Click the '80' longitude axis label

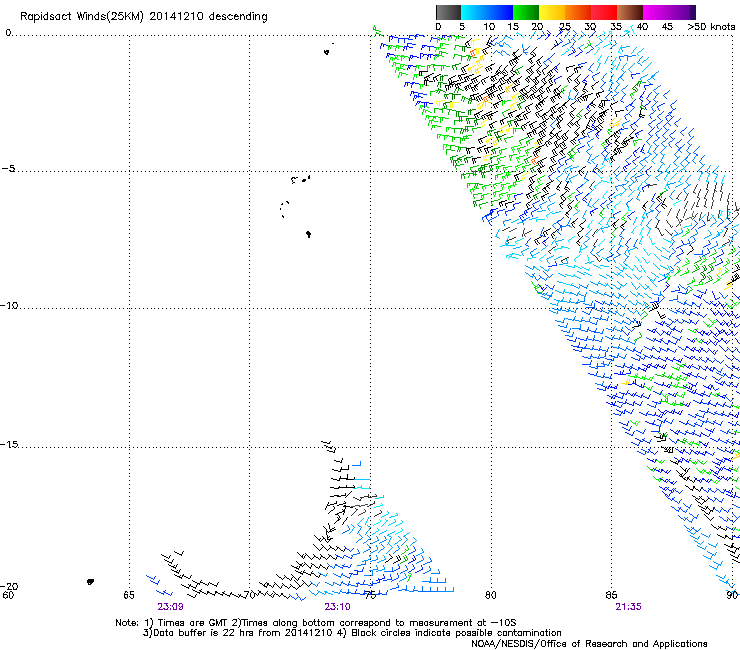point(491,595)
